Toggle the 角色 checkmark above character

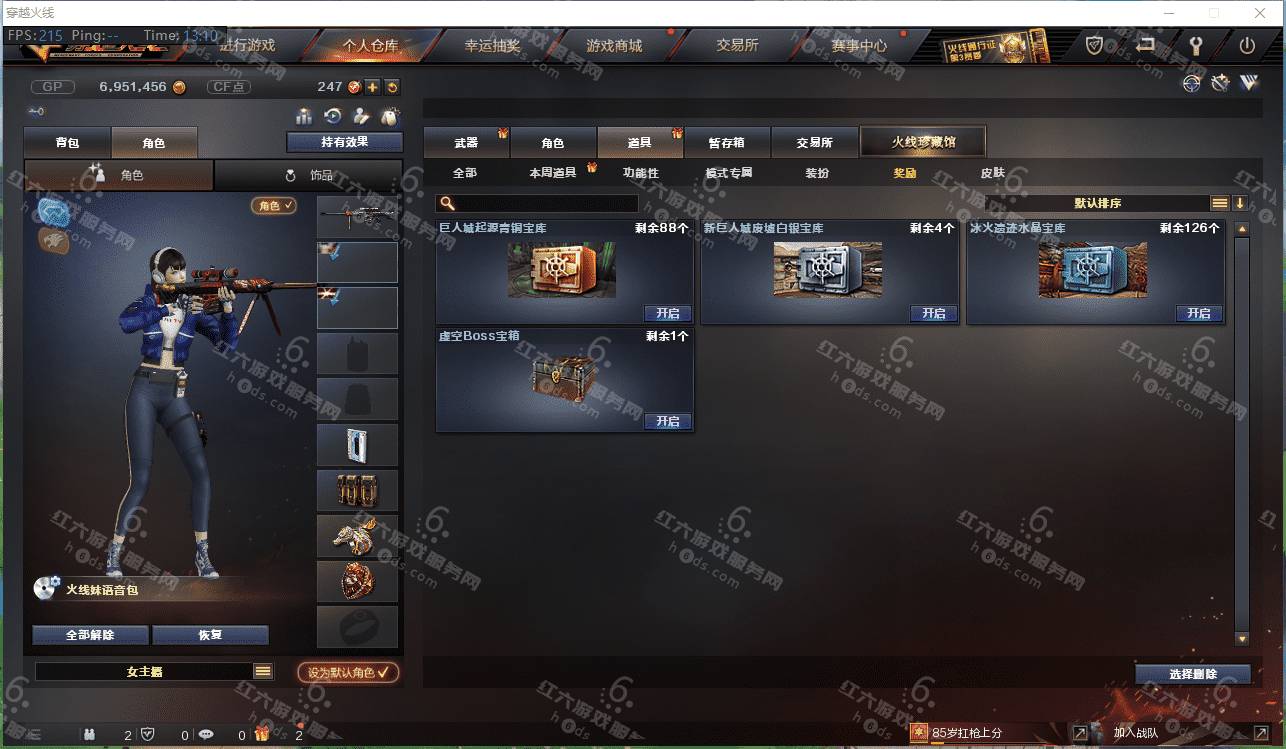click(x=274, y=205)
